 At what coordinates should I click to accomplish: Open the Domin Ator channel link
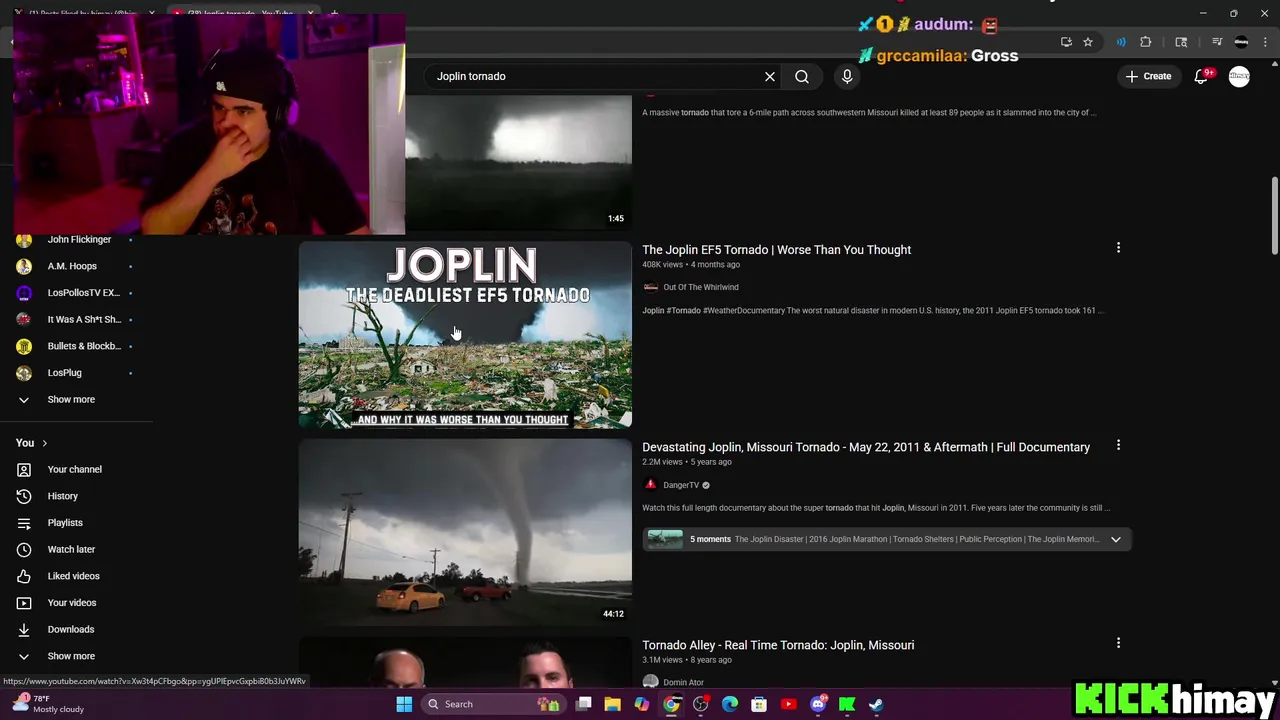(x=683, y=682)
